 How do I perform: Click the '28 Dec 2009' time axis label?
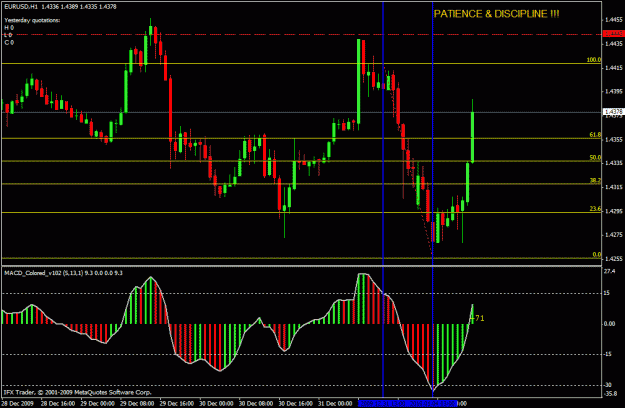click(x=17, y=403)
